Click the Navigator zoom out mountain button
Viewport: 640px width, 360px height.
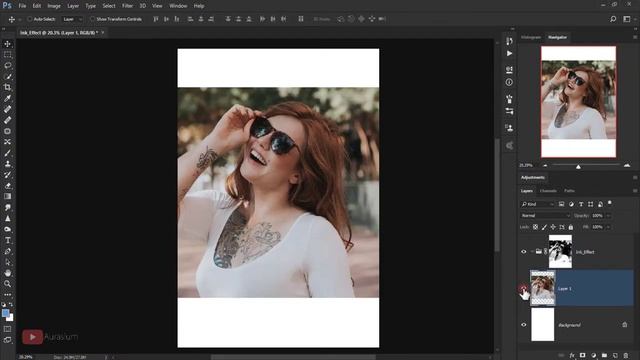tap(545, 165)
